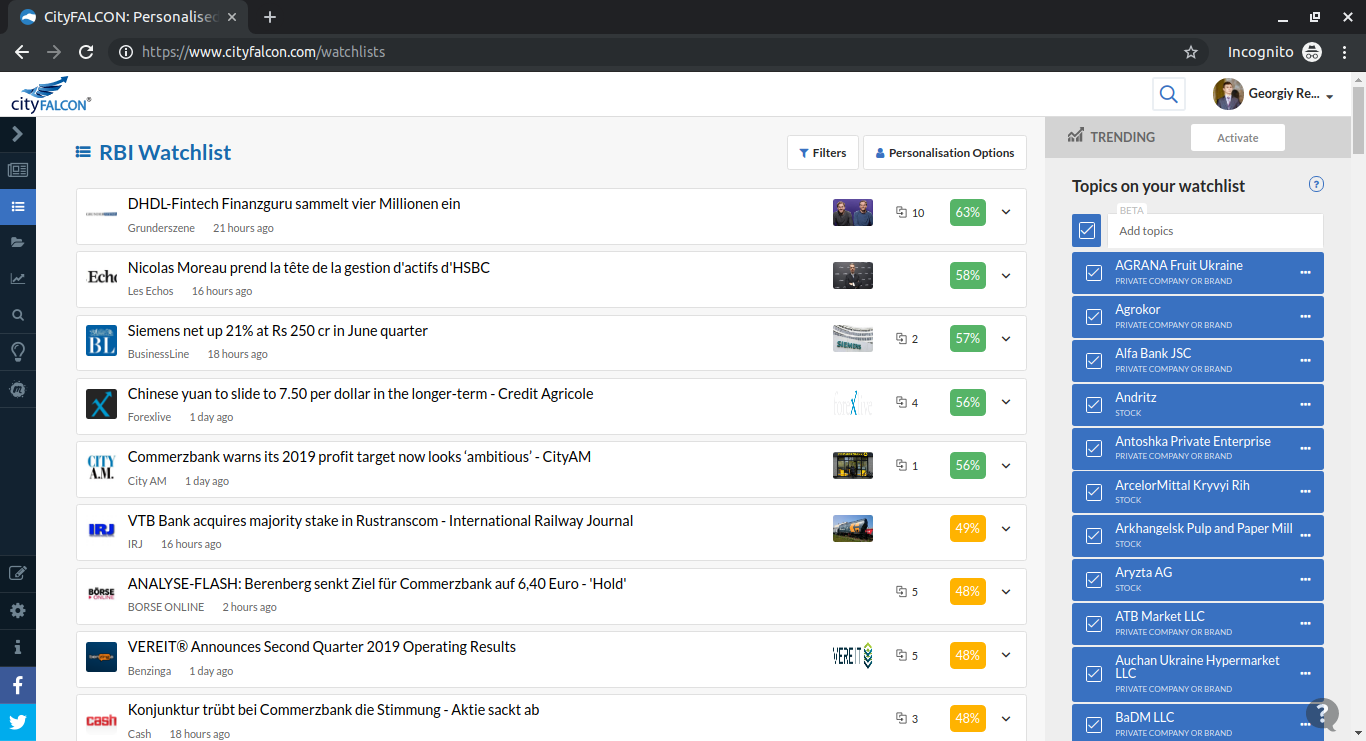Open the lightbulb insights icon
This screenshot has height=741, width=1366.
point(17,351)
